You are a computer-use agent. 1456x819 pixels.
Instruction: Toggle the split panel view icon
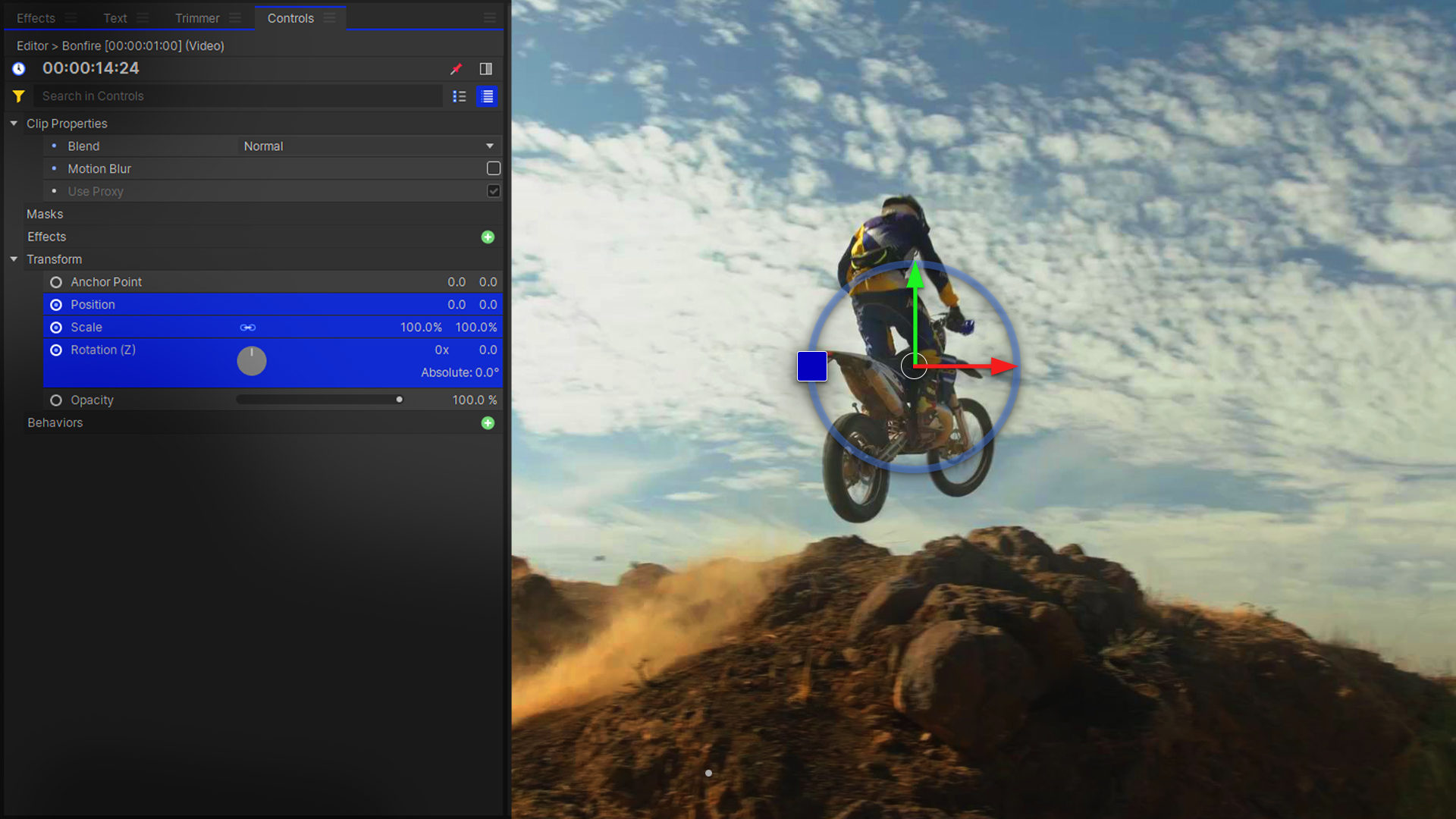coord(486,69)
